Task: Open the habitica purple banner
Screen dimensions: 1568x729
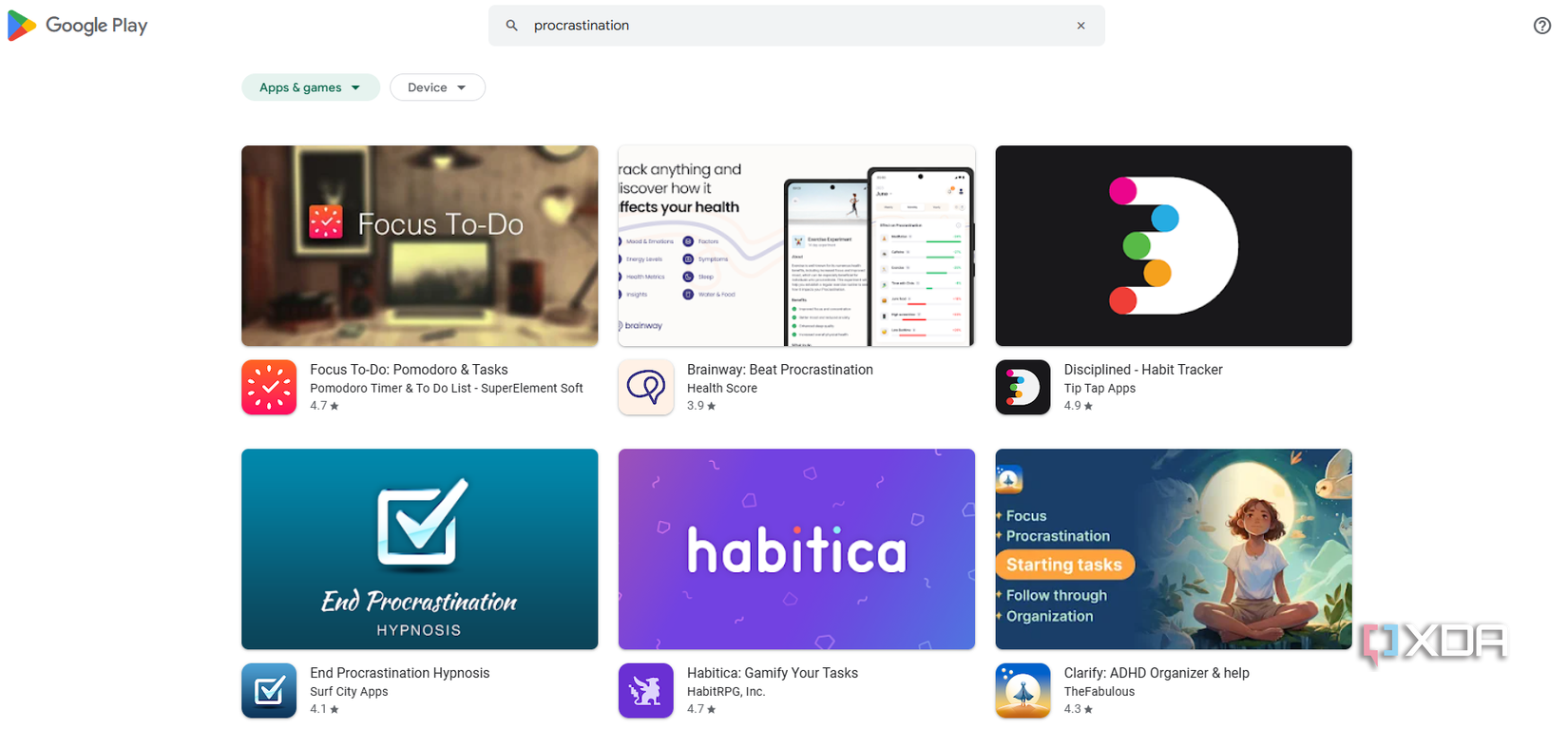Action: (796, 549)
